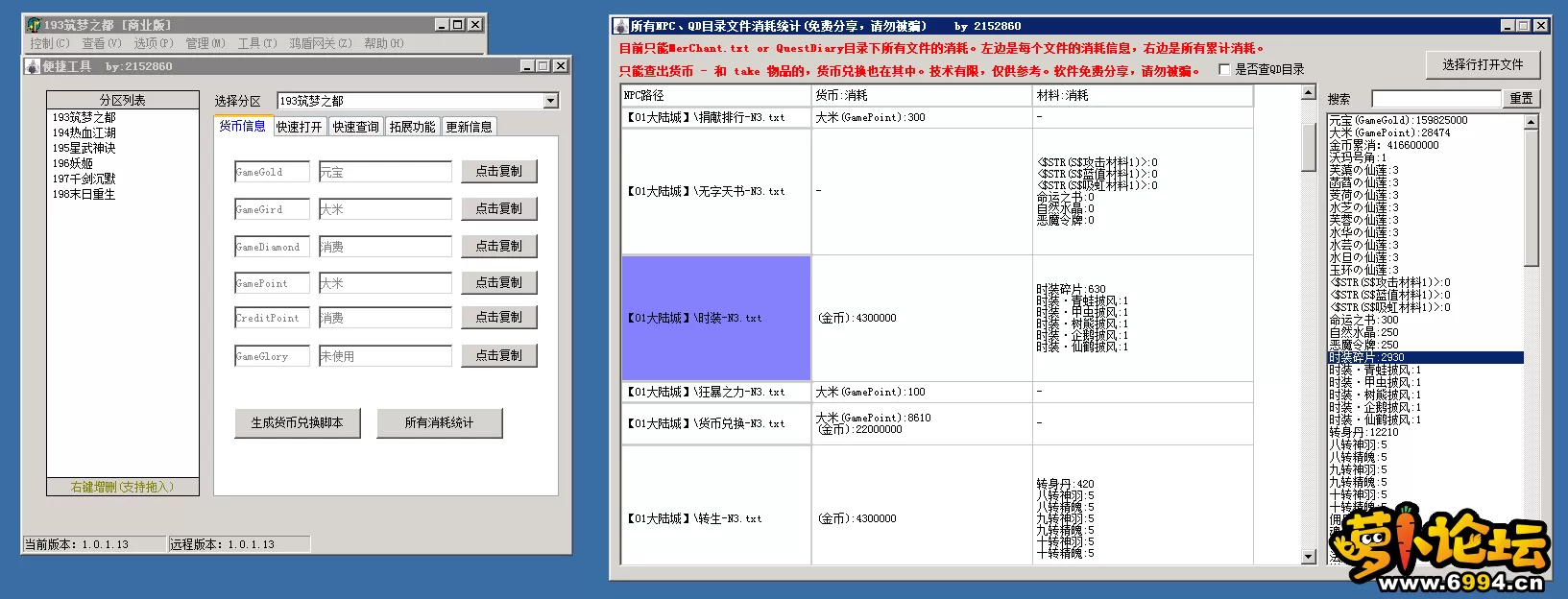Toggle the 是否查QD目录 checkbox
This screenshot has width=1568, height=599.
[x=1224, y=69]
